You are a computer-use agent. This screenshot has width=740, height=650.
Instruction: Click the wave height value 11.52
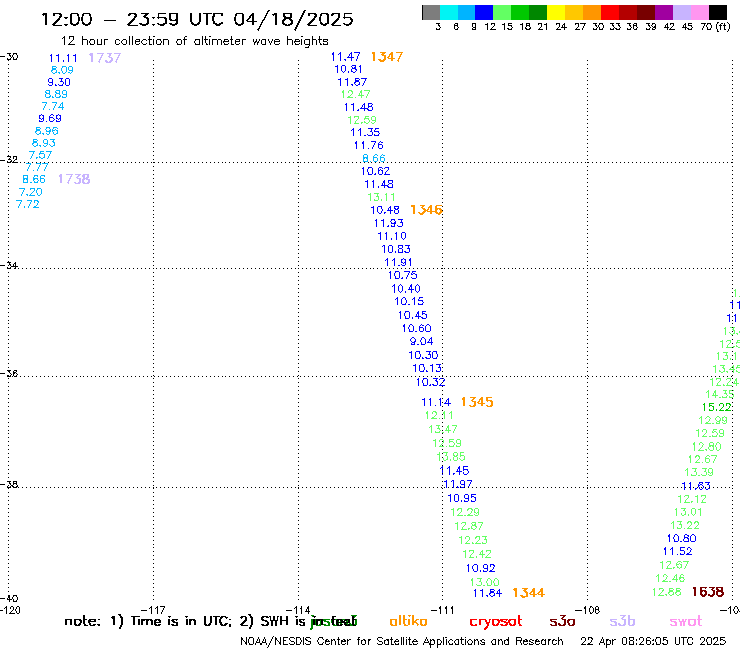678,551
